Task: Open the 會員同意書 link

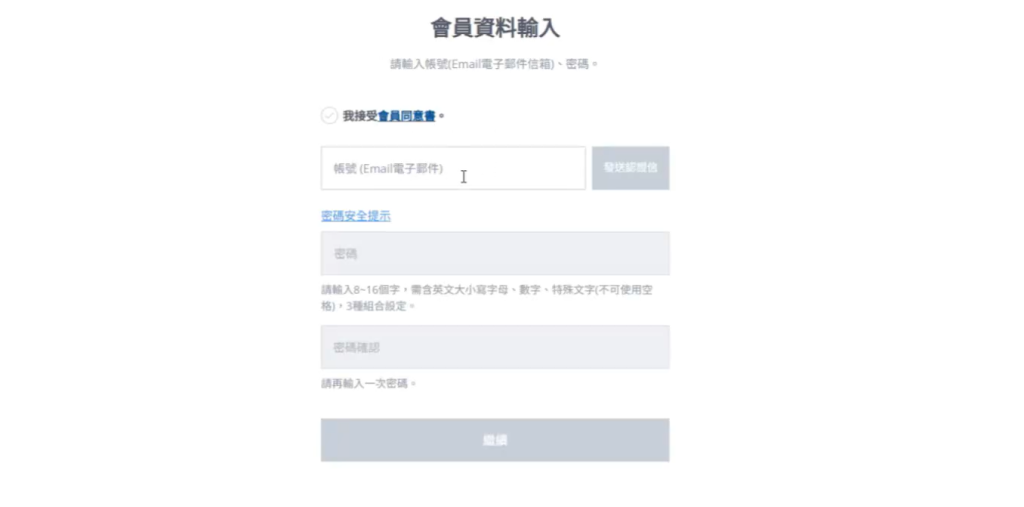Action: coord(406,116)
